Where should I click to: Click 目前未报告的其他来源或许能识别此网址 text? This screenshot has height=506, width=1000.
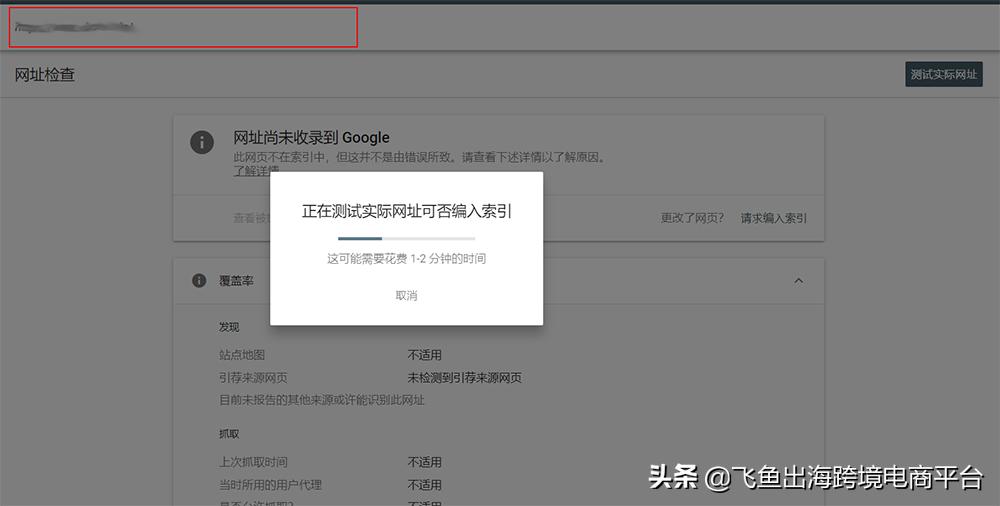point(321,400)
